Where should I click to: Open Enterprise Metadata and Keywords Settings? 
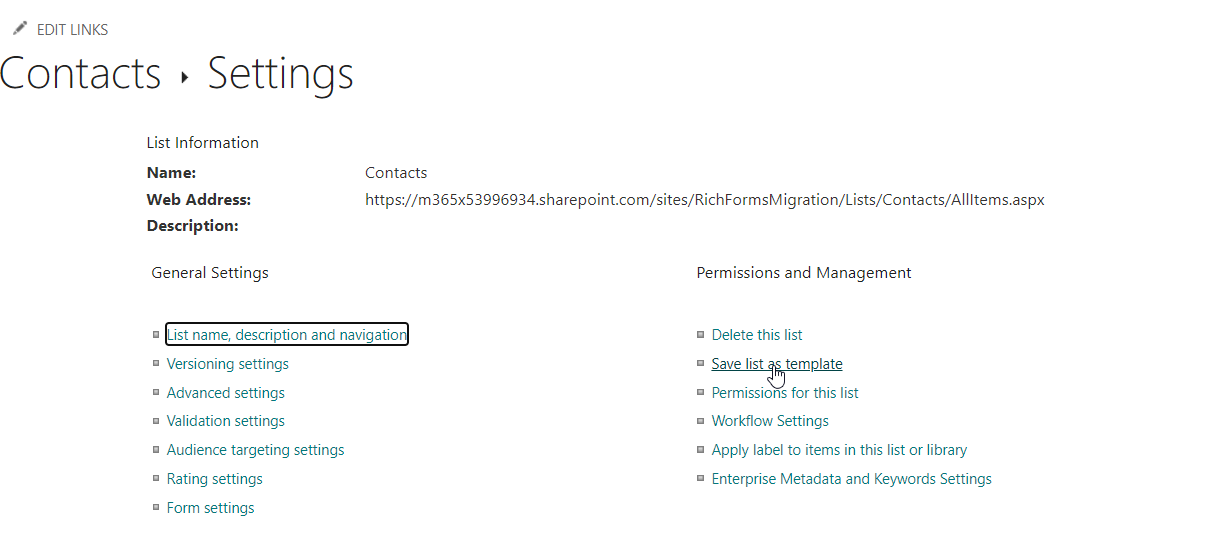pyautogui.click(x=852, y=479)
